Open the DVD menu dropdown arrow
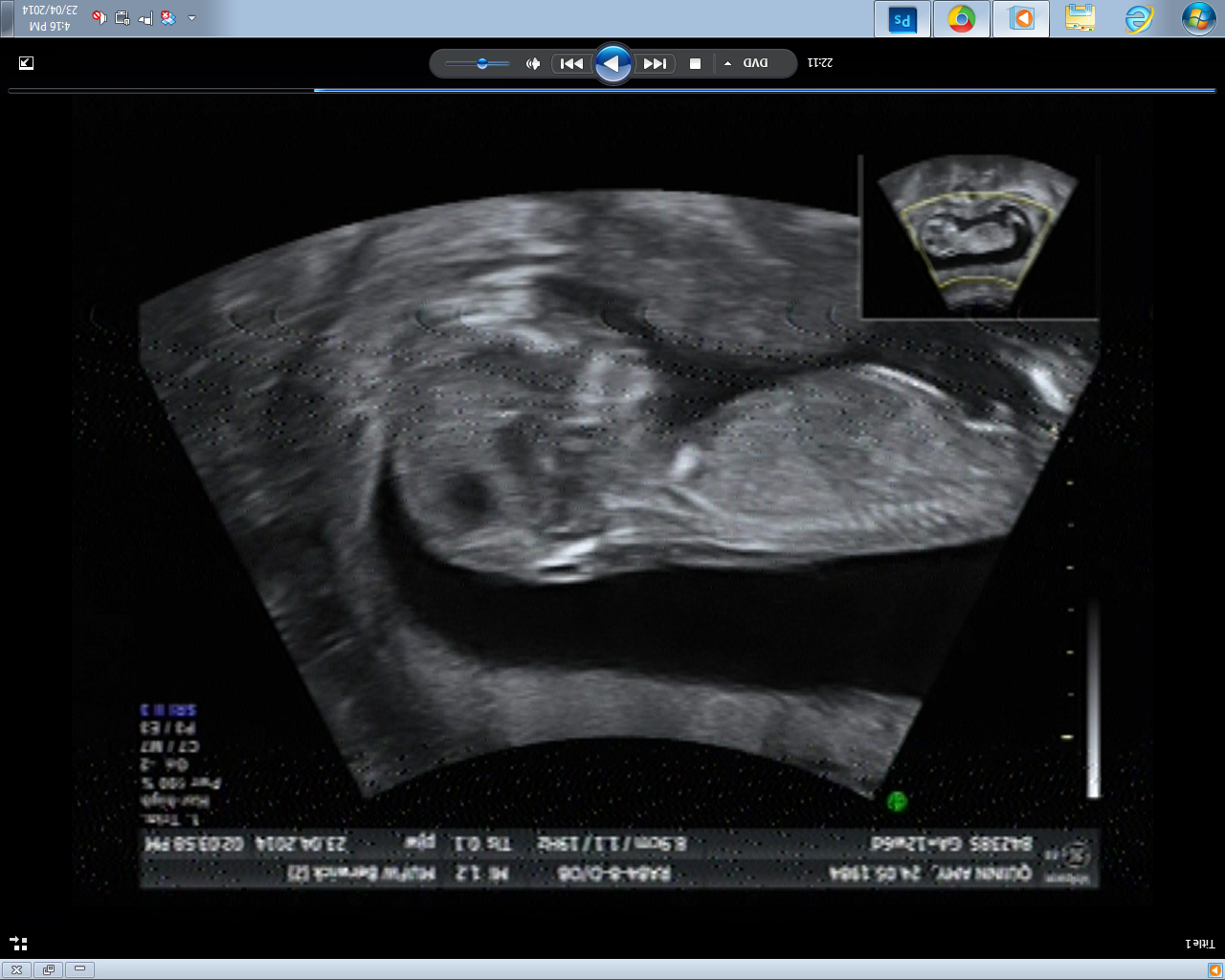 point(728,64)
